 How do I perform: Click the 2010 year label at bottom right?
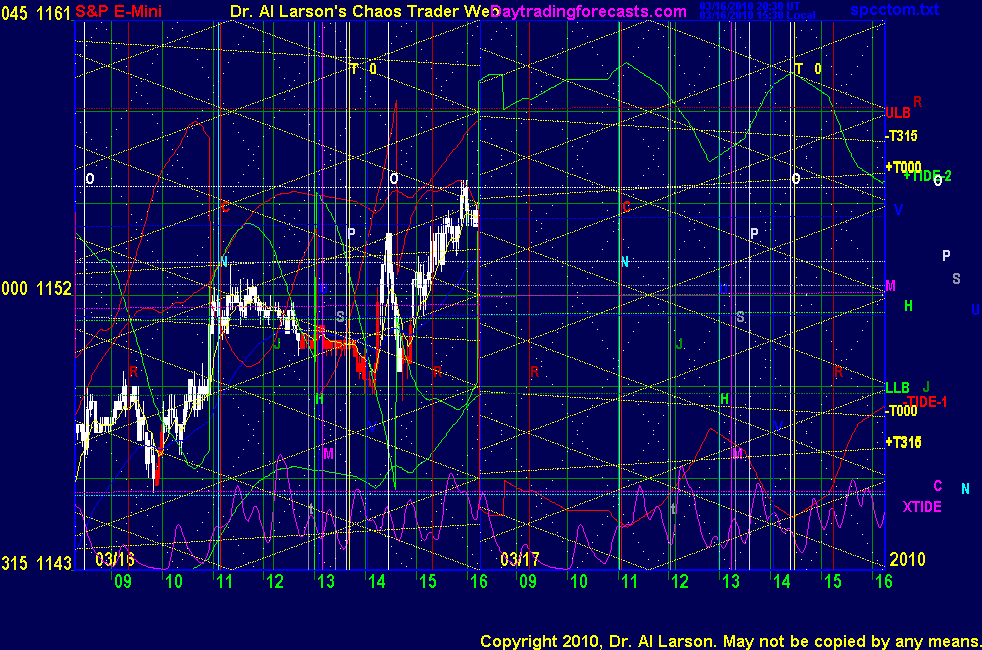[908, 558]
